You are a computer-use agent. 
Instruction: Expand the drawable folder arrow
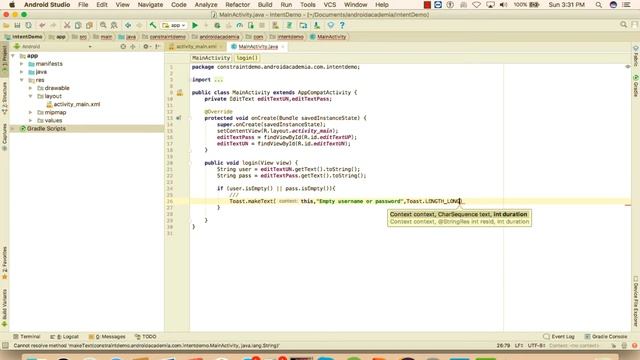[31, 88]
